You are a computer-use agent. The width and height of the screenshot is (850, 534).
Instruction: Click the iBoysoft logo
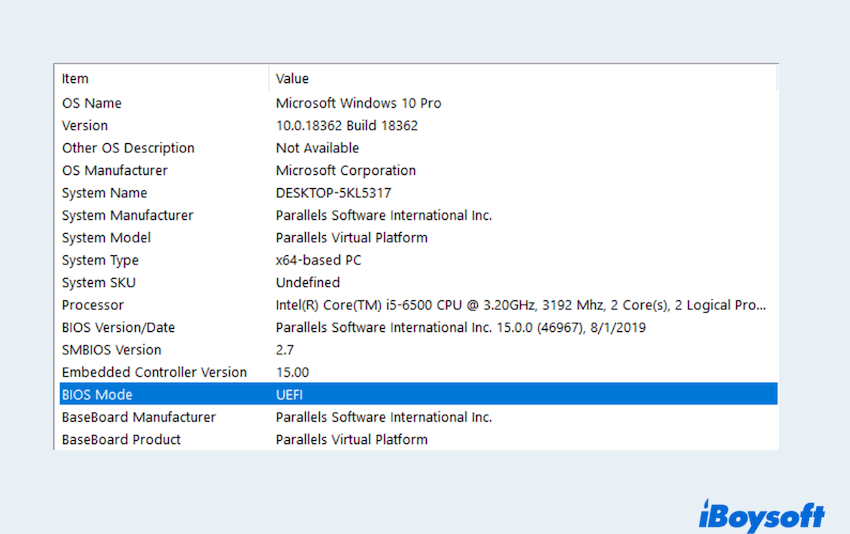pos(761,514)
